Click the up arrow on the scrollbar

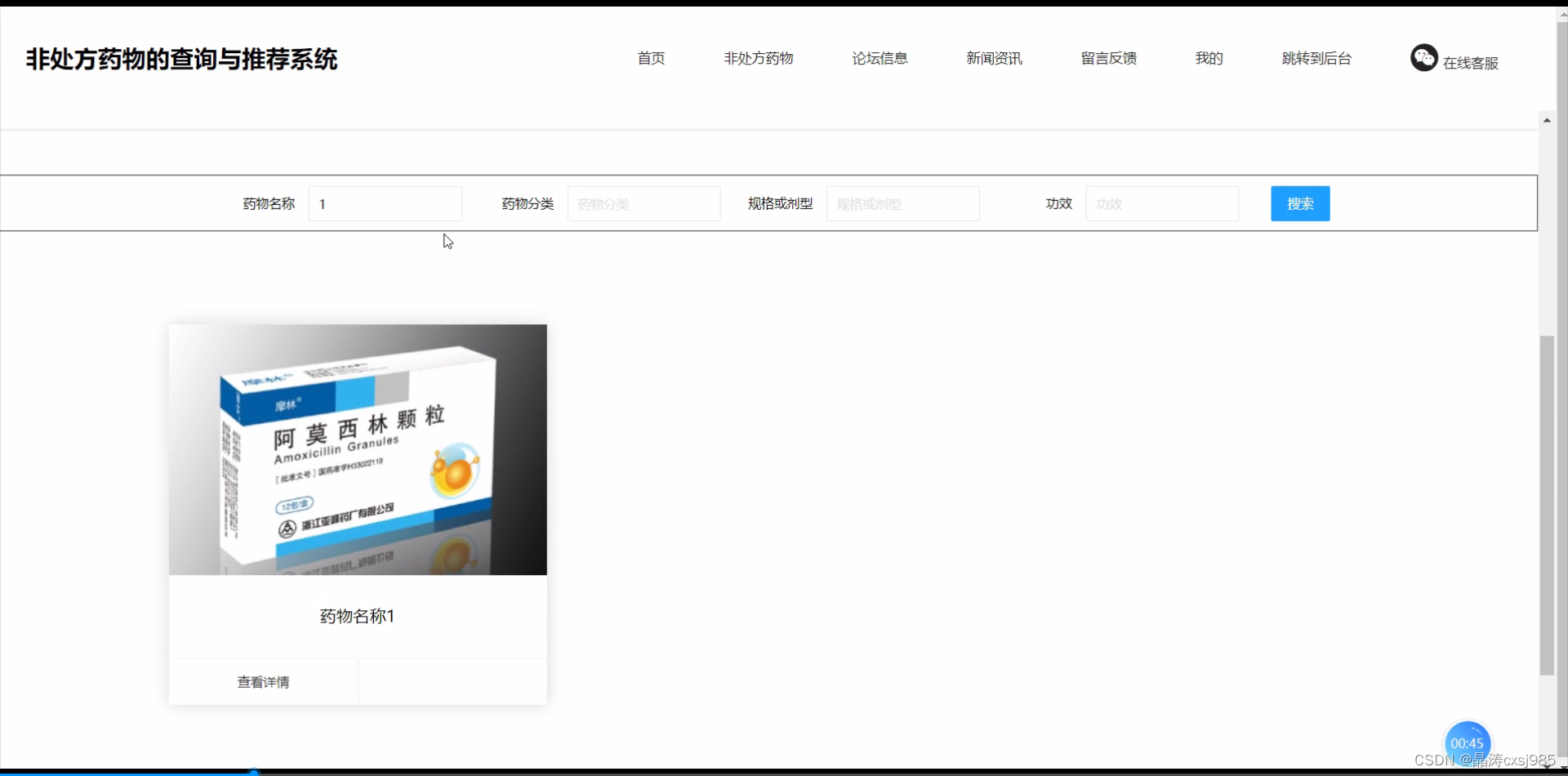tap(1547, 119)
